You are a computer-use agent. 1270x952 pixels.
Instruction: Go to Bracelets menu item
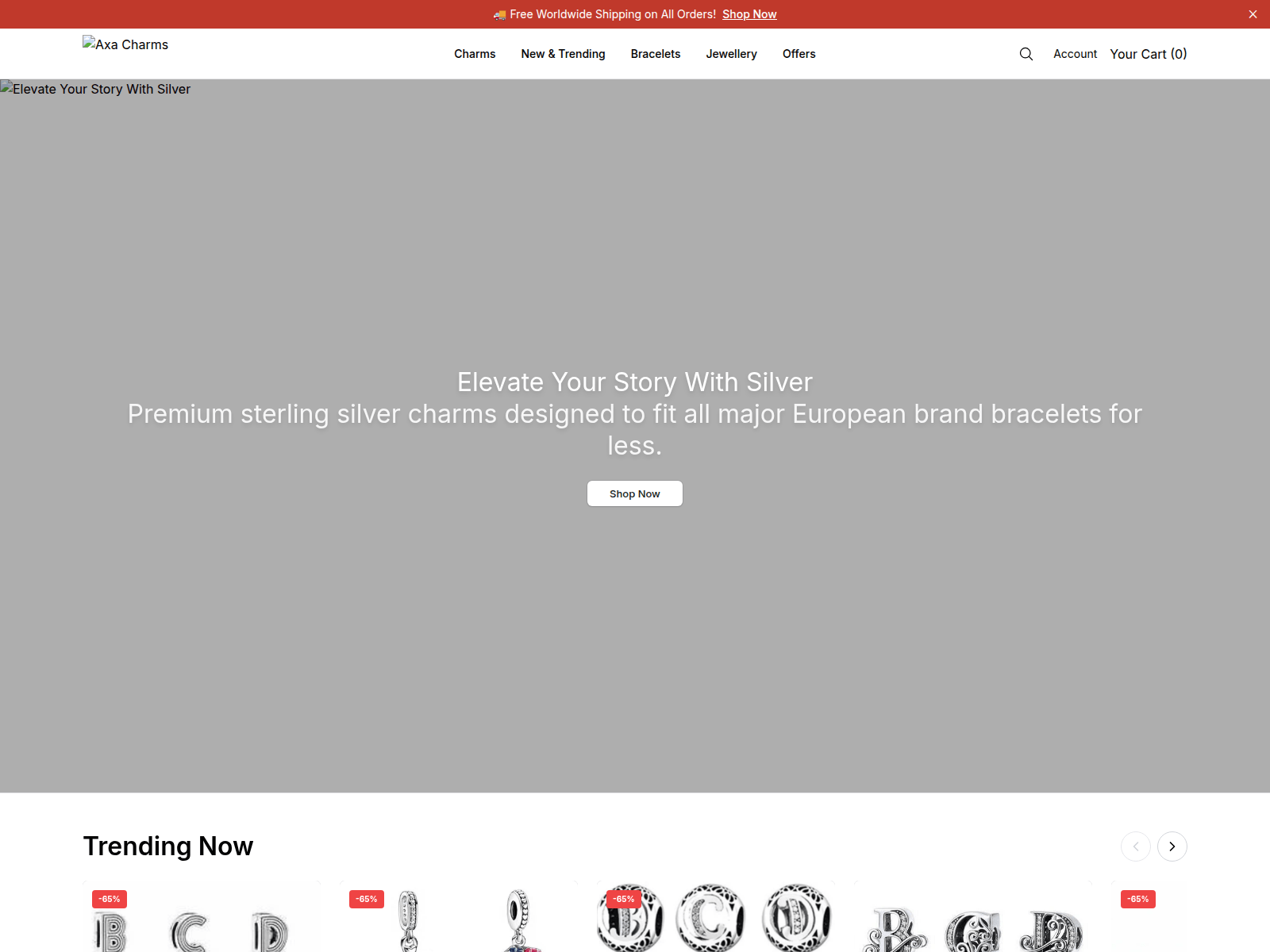[656, 54]
